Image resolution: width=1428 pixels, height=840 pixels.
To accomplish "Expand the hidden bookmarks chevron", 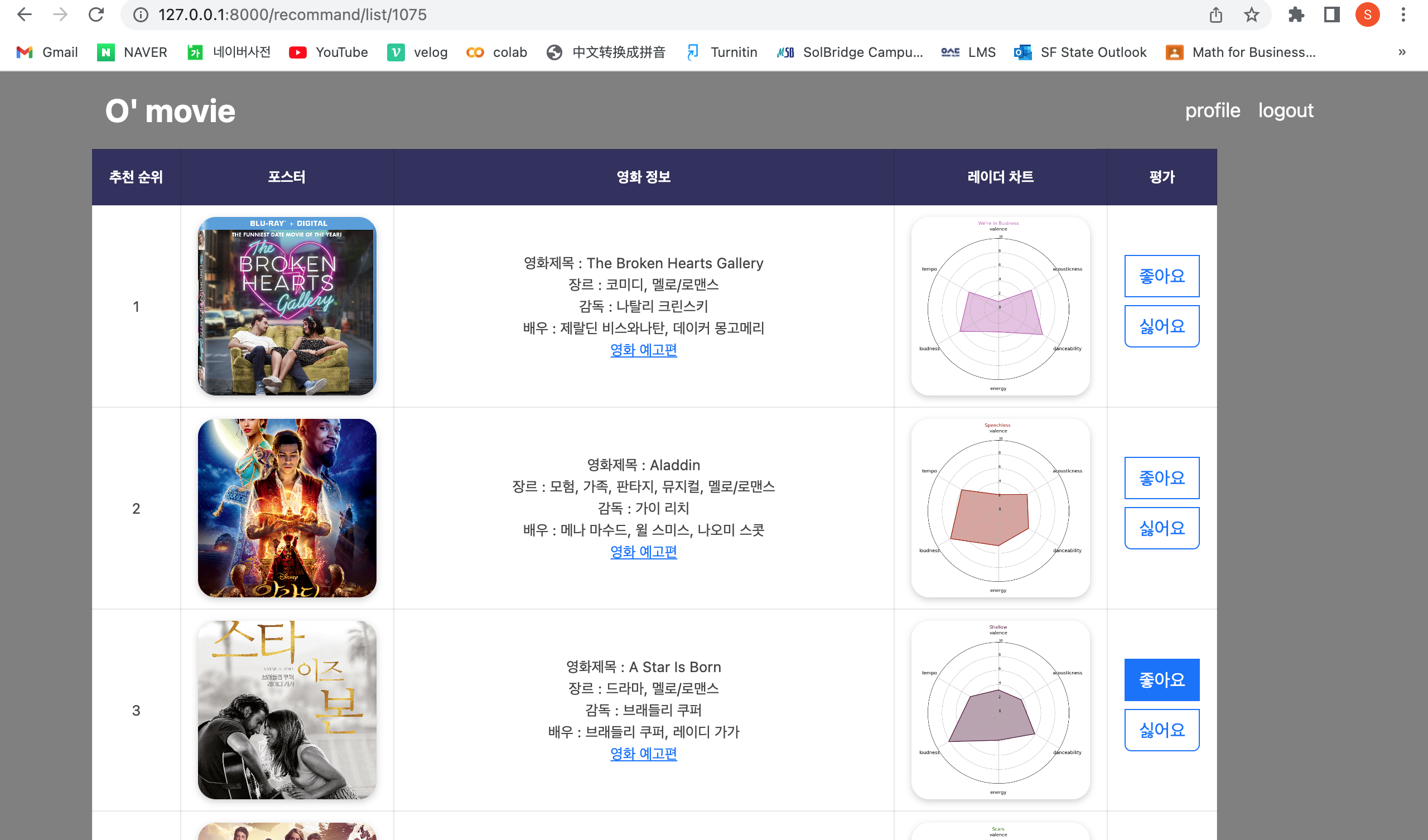I will click(1402, 52).
